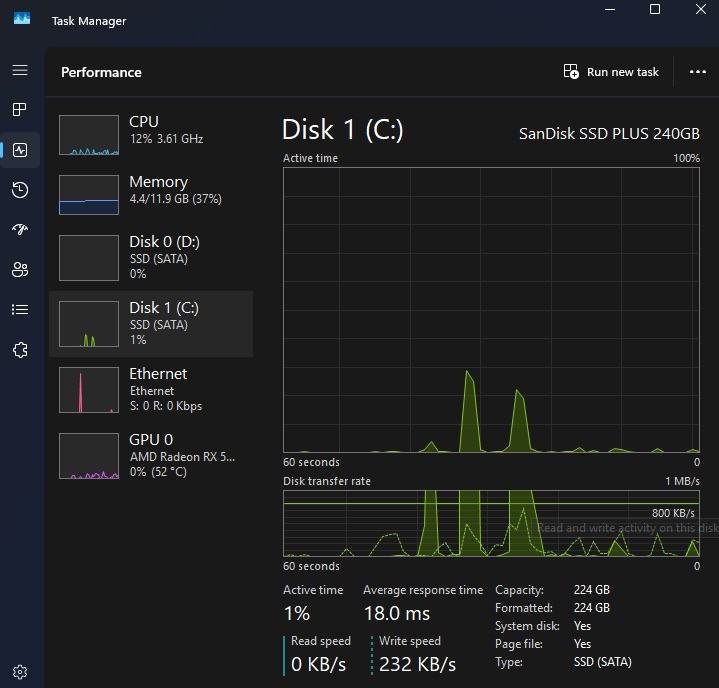Click the Disk transfer rate graph
This screenshot has height=688, width=719.
coord(492,523)
